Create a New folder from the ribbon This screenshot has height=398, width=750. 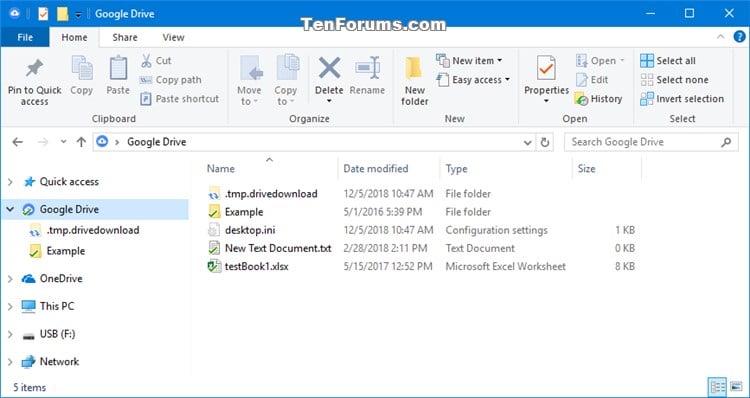[414, 81]
